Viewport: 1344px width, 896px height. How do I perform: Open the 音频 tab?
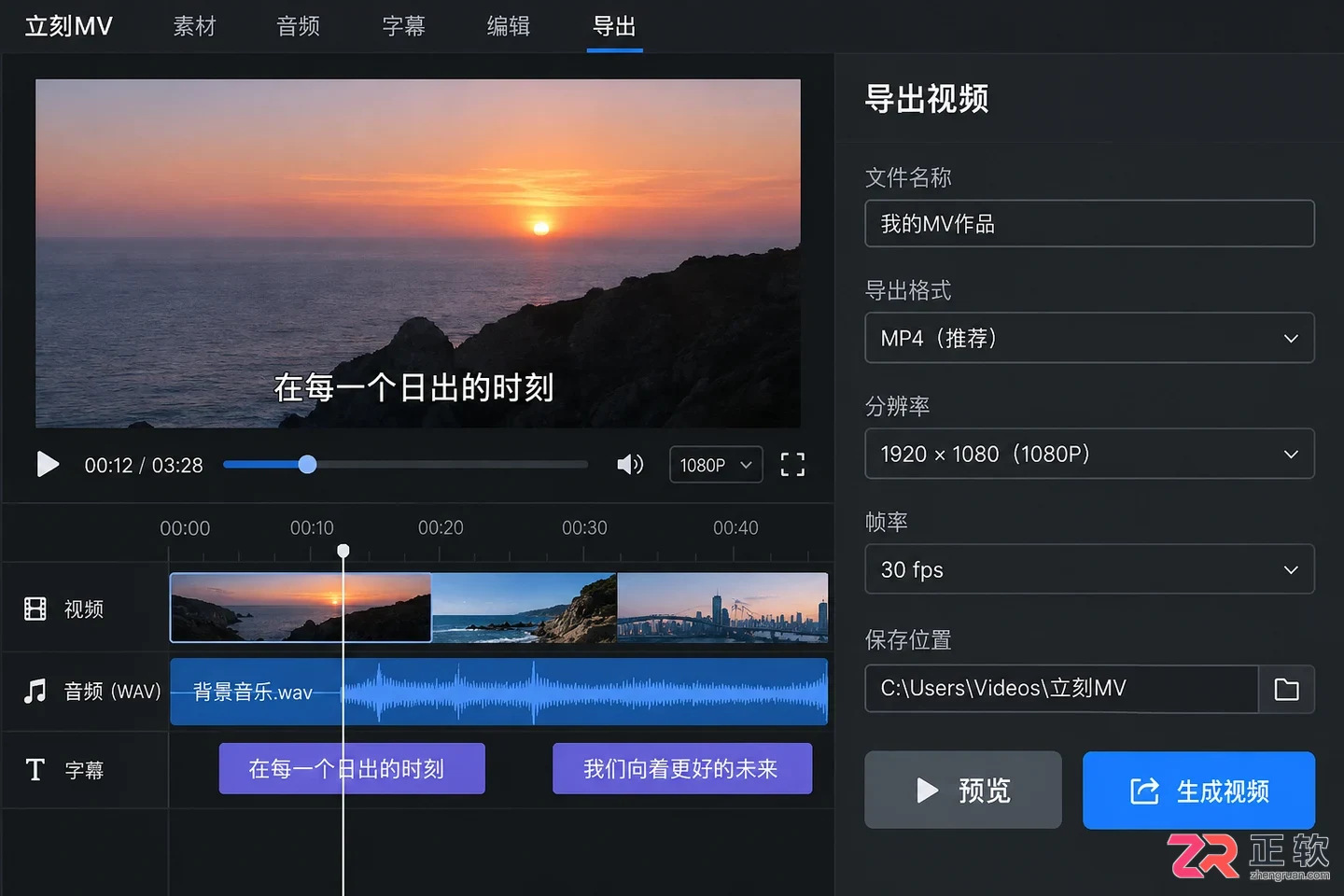click(x=299, y=26)
